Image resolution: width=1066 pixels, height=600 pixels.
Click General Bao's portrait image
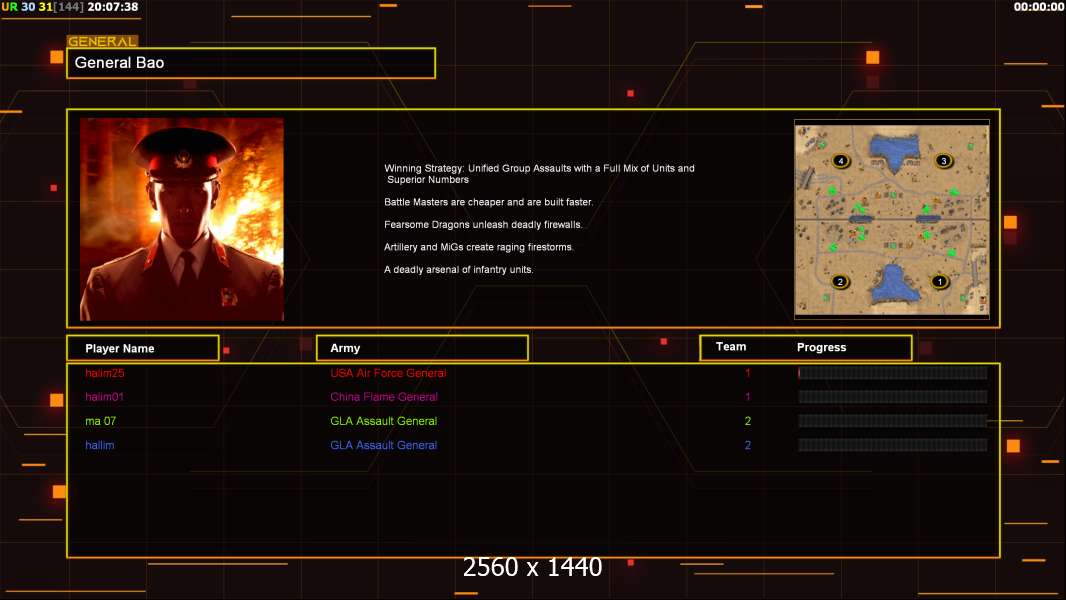182,219
